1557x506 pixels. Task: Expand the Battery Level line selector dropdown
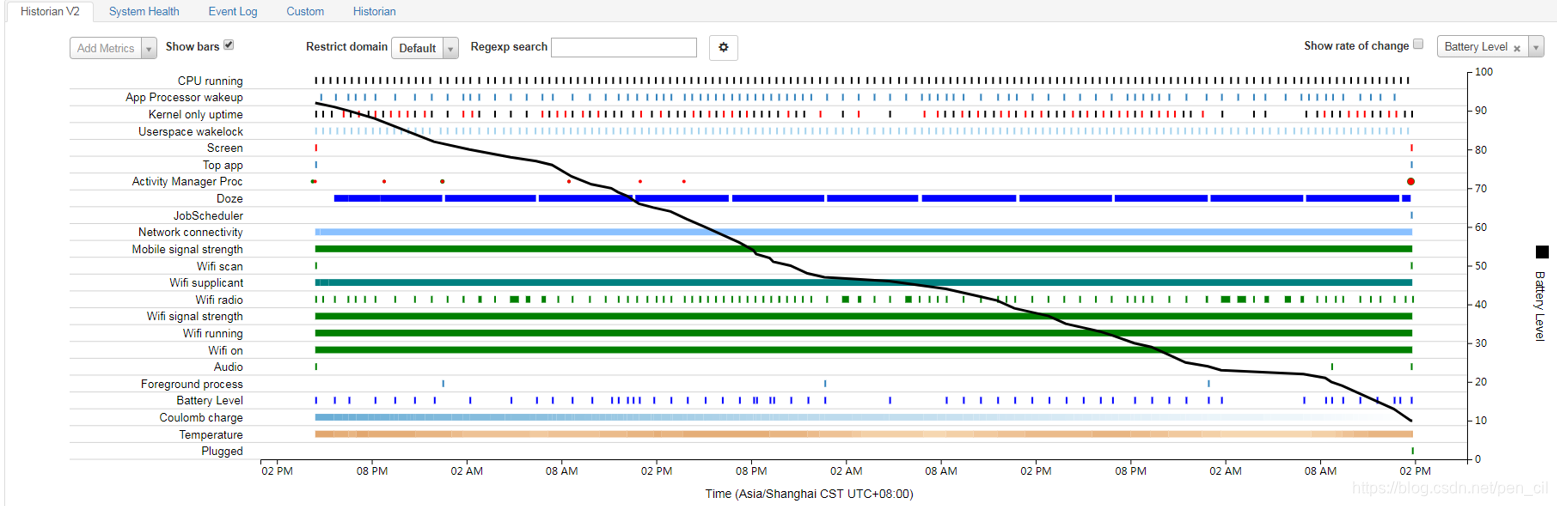pyautogui.click(x=1537, y=47)
